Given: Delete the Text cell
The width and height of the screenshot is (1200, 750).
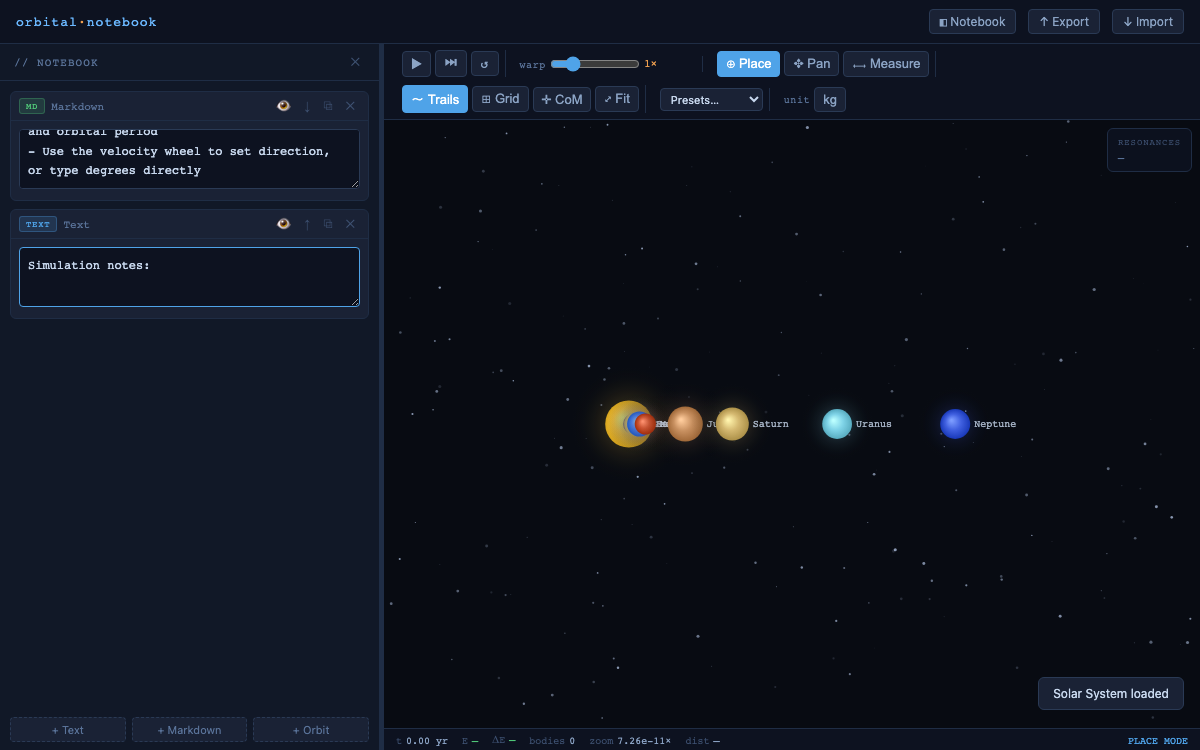Looking at the screenshot, I should coord(350,224).
